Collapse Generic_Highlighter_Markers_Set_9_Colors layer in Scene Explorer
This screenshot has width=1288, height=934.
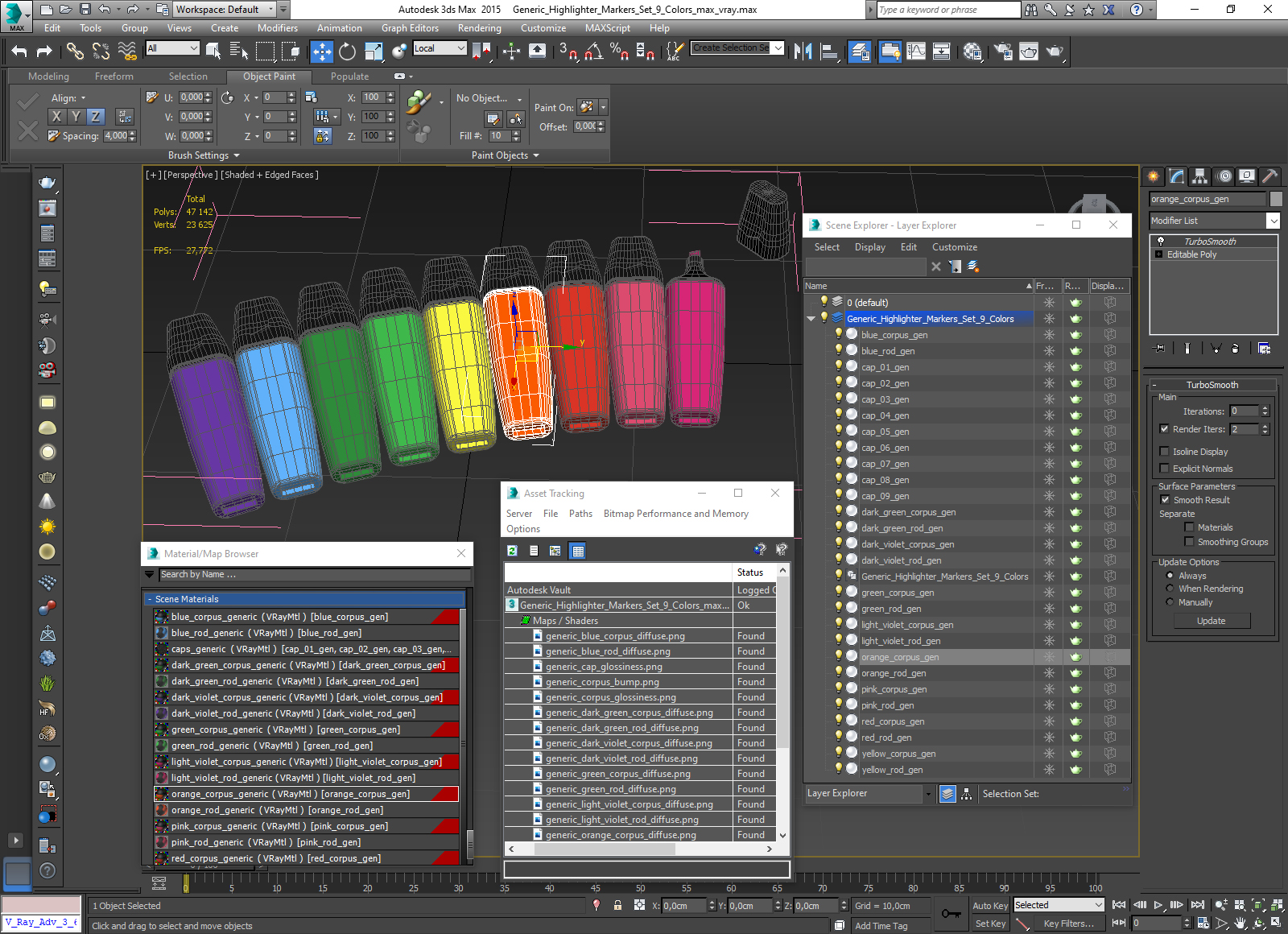click(x=811, y=319)
